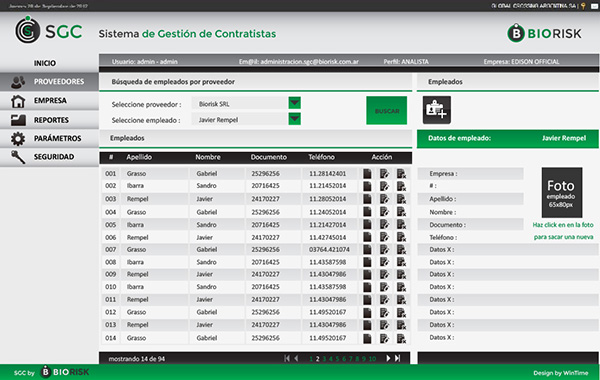The height and width of the screenshot is (380, 600).
Task: View document for employee row 001
Action: (367, 174)
